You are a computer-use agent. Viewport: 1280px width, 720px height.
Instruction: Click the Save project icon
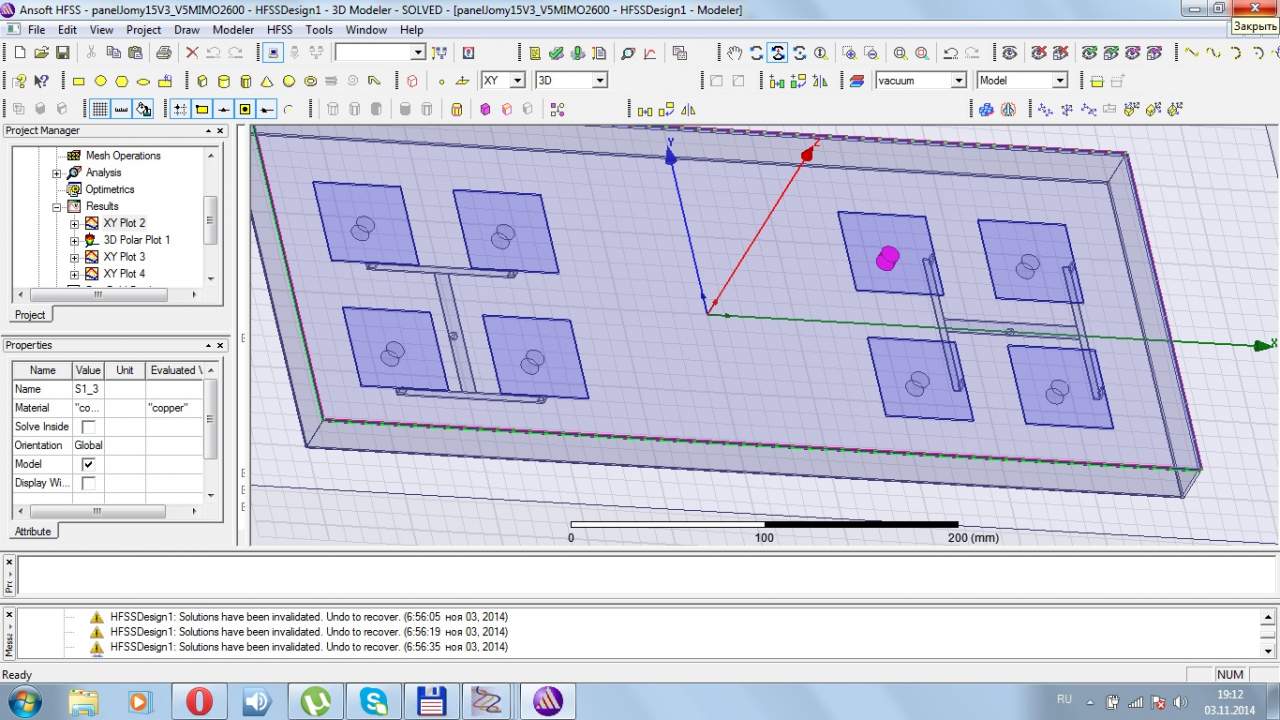[x=62, y=53]
